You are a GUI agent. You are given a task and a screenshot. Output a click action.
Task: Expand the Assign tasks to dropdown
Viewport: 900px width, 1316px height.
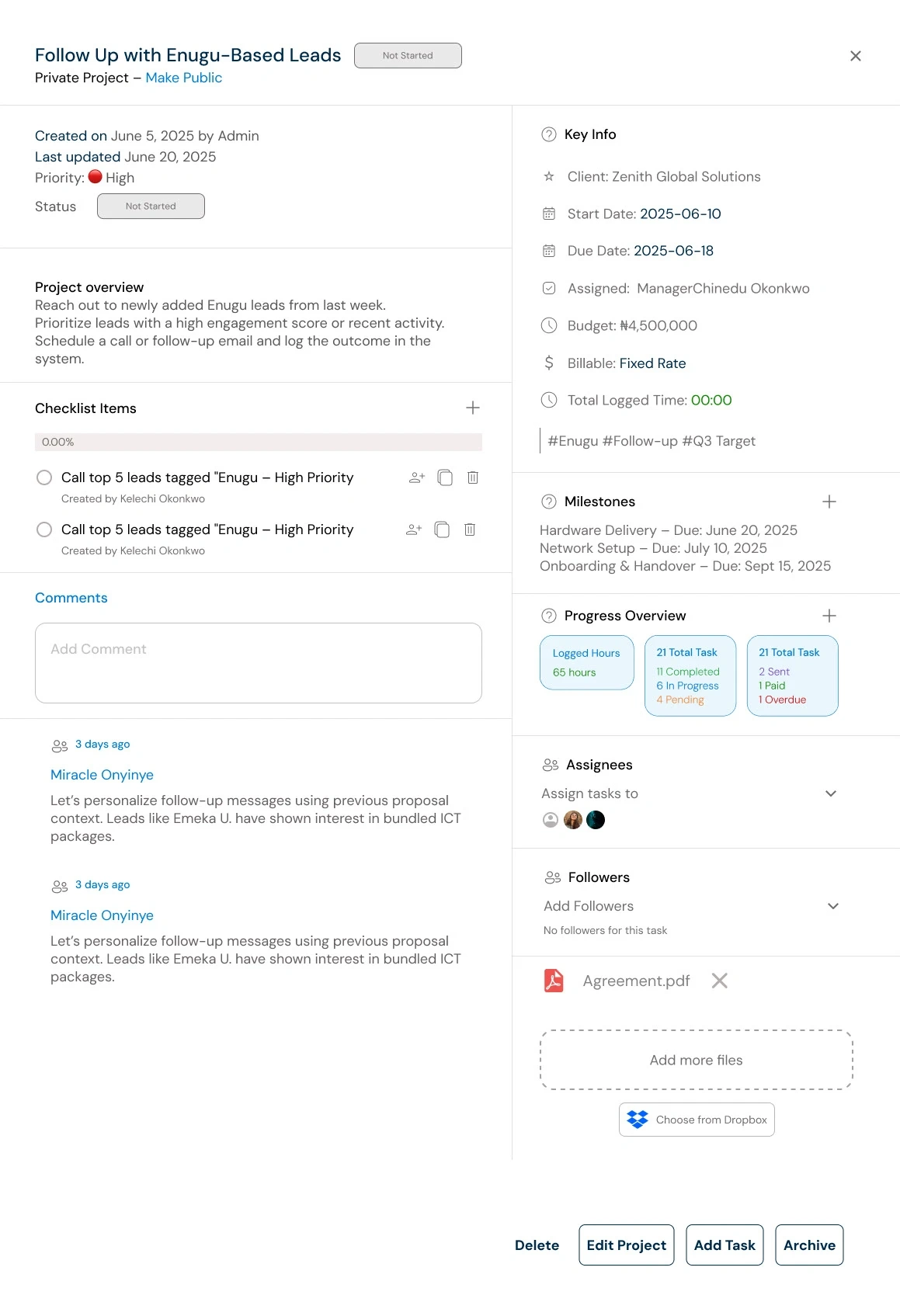click(831, 793)
